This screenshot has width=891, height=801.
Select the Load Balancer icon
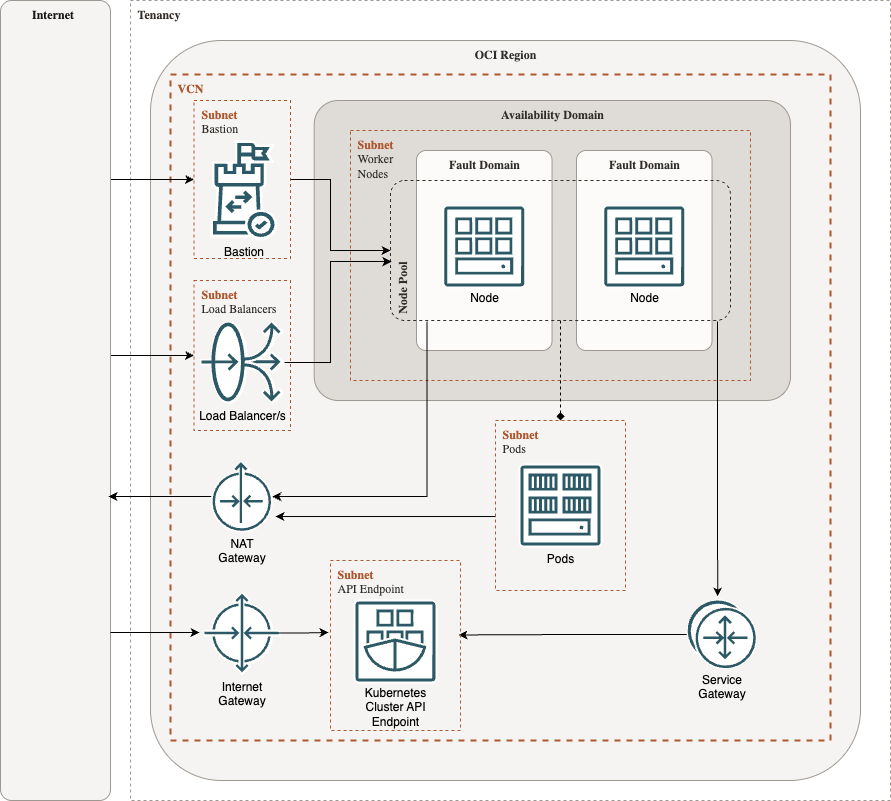coord(242,361)
